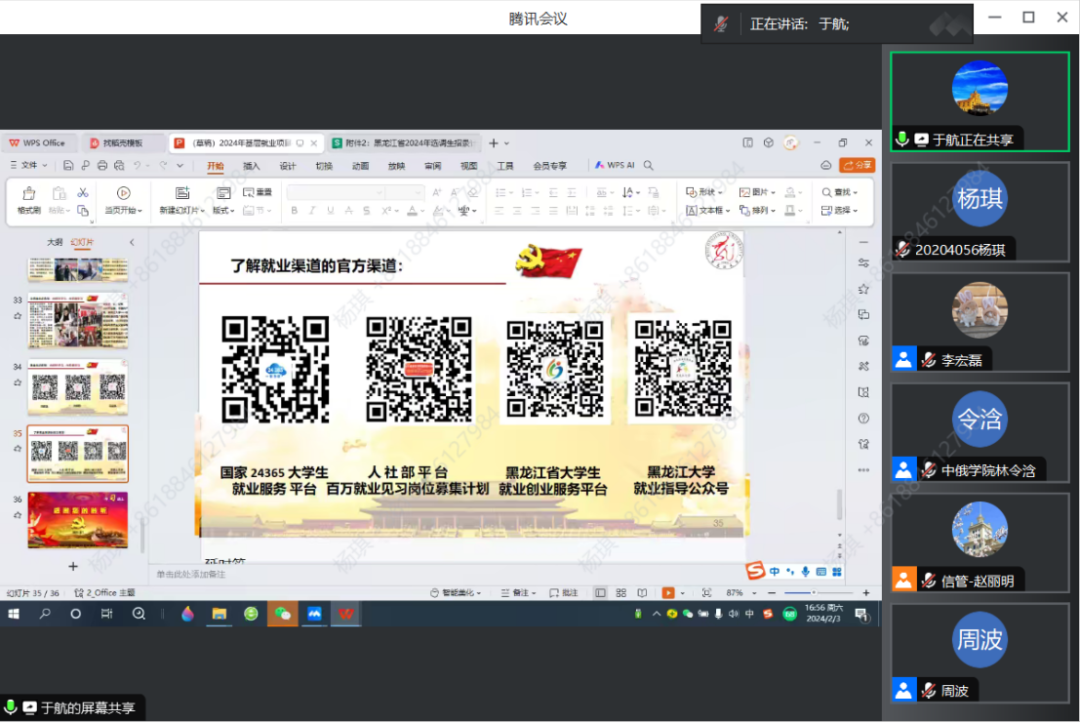1080x723 pixels.
Task: Toggle star mark on slide 34
Action: pos(17,382)
